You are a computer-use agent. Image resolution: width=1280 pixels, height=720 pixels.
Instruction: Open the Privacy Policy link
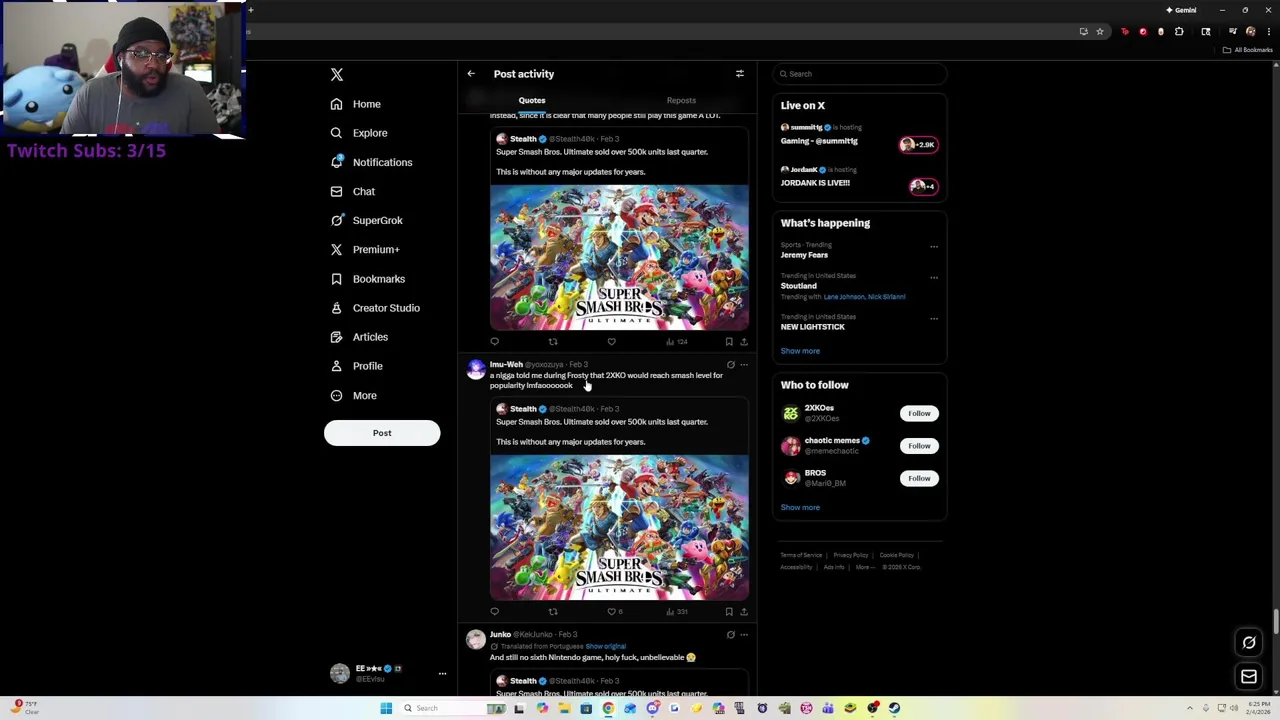pyautogui.click(x=851, y=556)
